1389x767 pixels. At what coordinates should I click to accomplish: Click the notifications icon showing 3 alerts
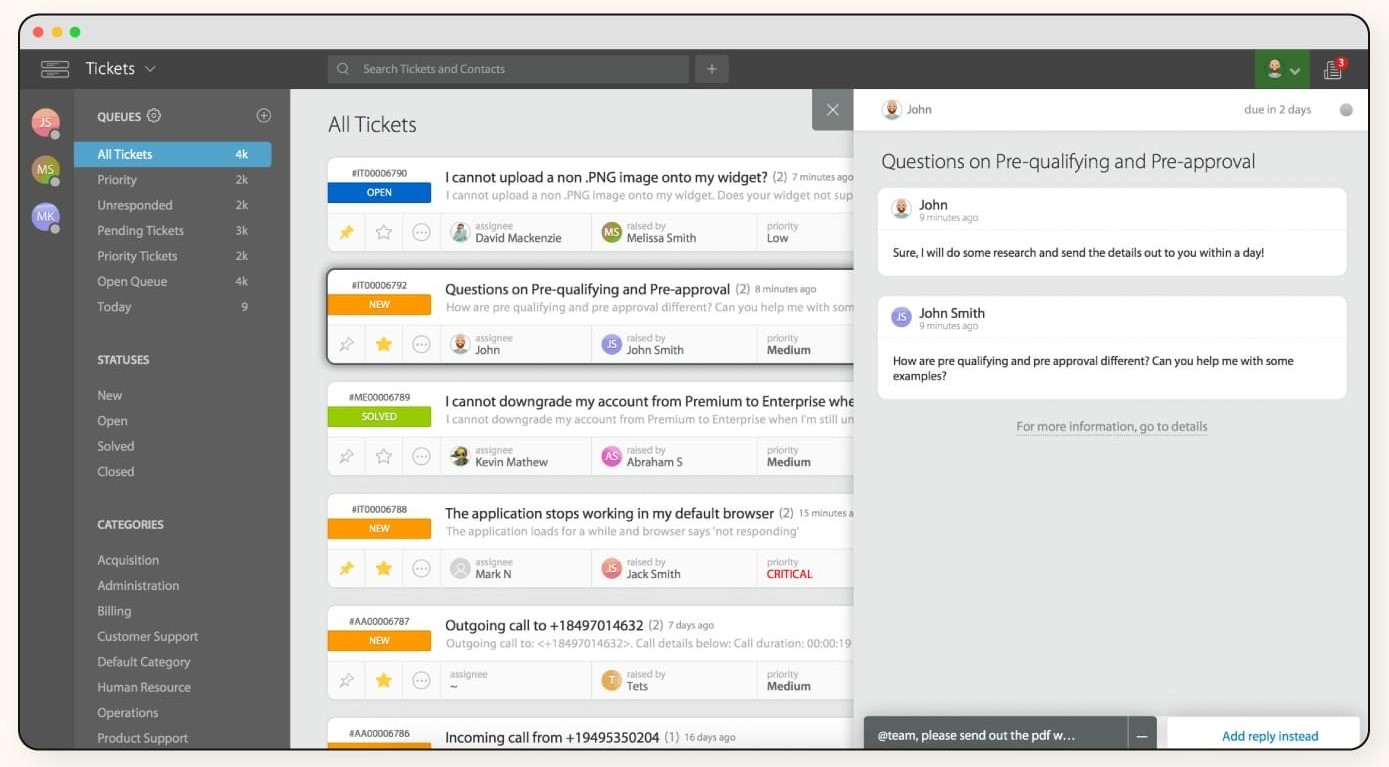click(1333, 68)
